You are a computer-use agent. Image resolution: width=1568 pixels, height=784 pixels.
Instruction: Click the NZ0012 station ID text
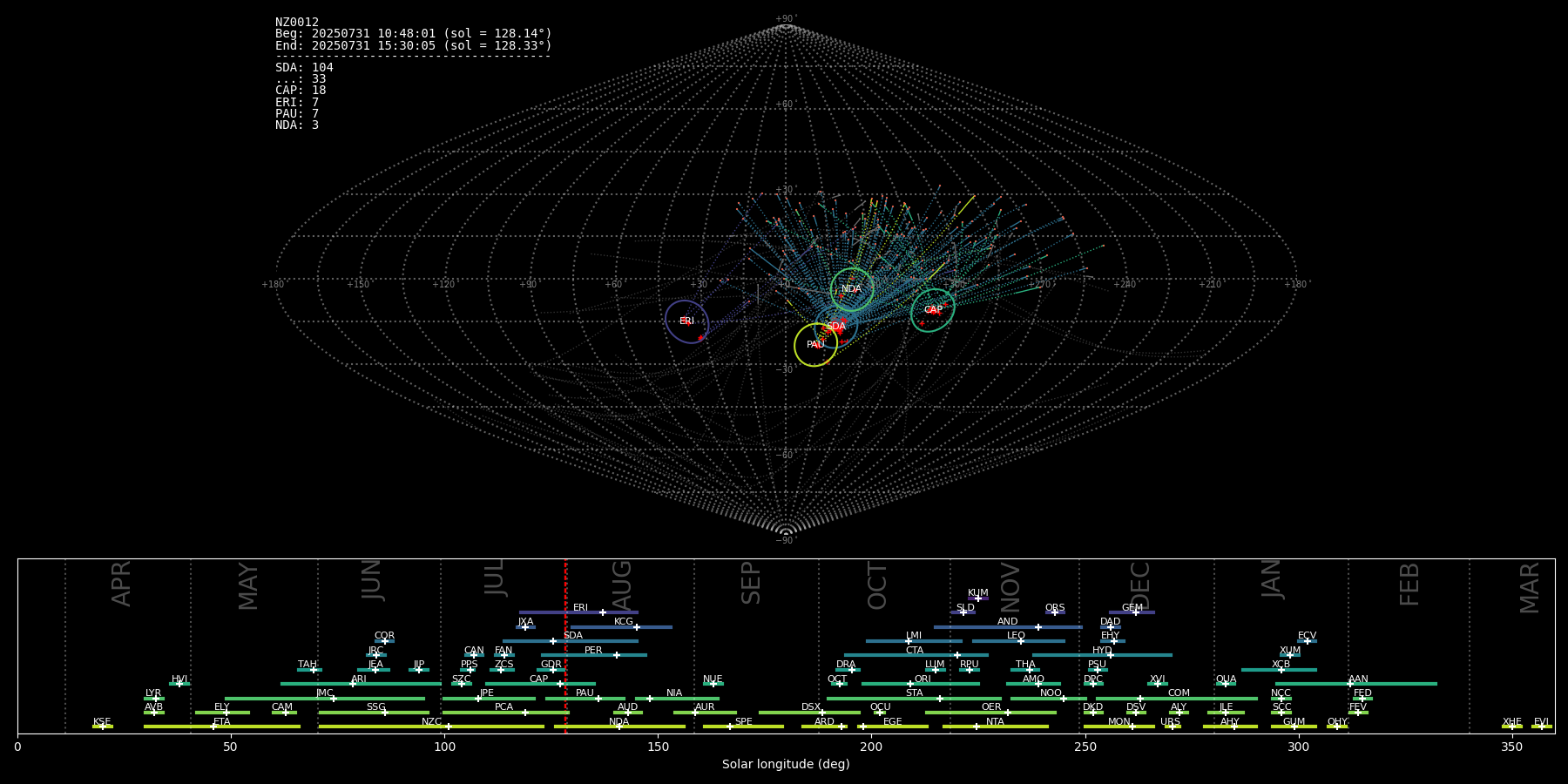coord(297,23)
